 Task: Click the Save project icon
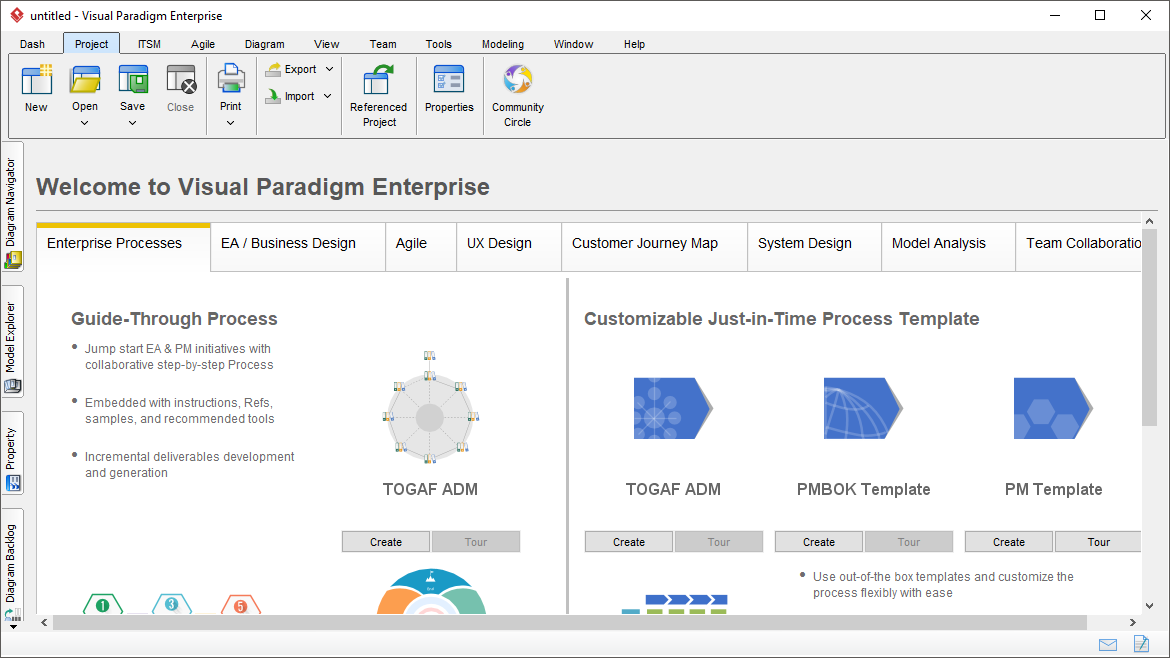(x=133, y=80)
